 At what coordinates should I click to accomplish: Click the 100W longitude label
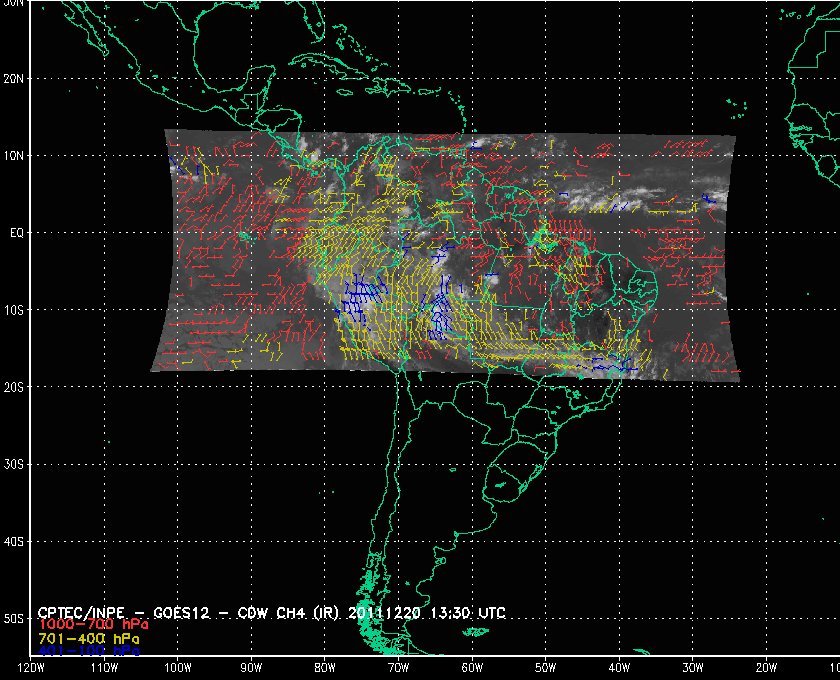pyautogui.click(x=178, y=668)
